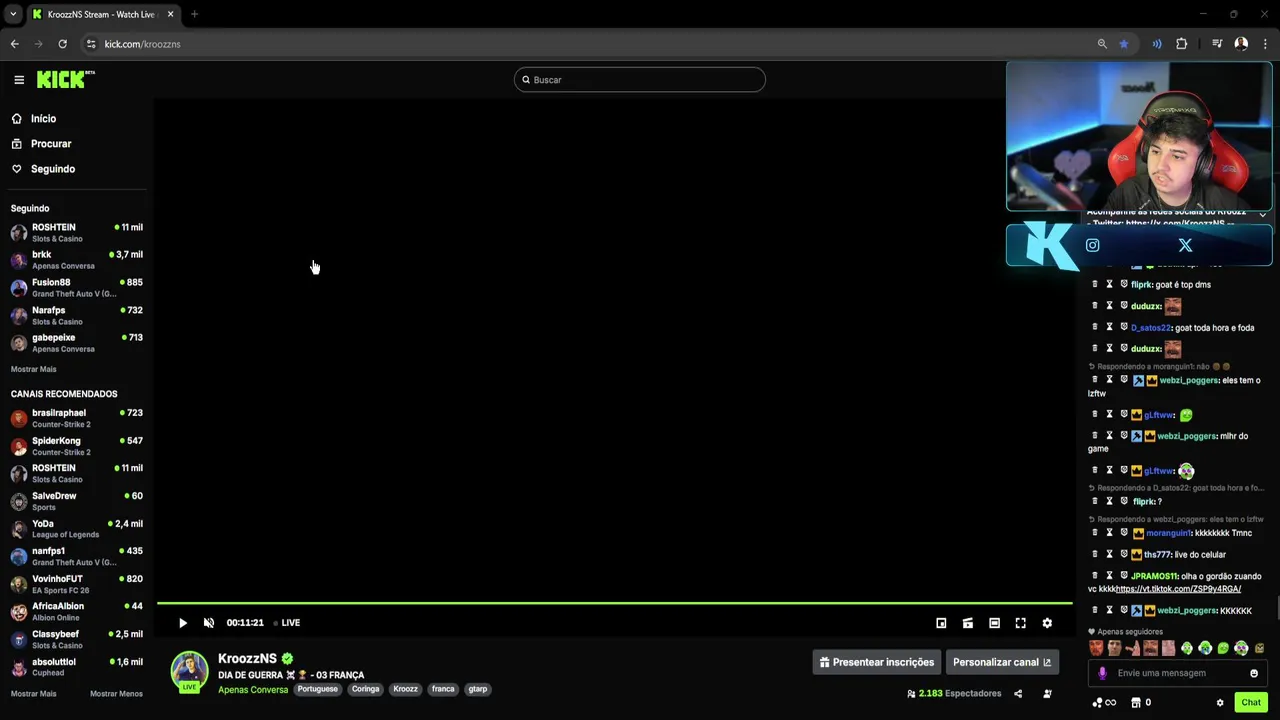Share the stream via share icon
The height and width of the screenshot is (720, 1280).
coord(1018,694)
